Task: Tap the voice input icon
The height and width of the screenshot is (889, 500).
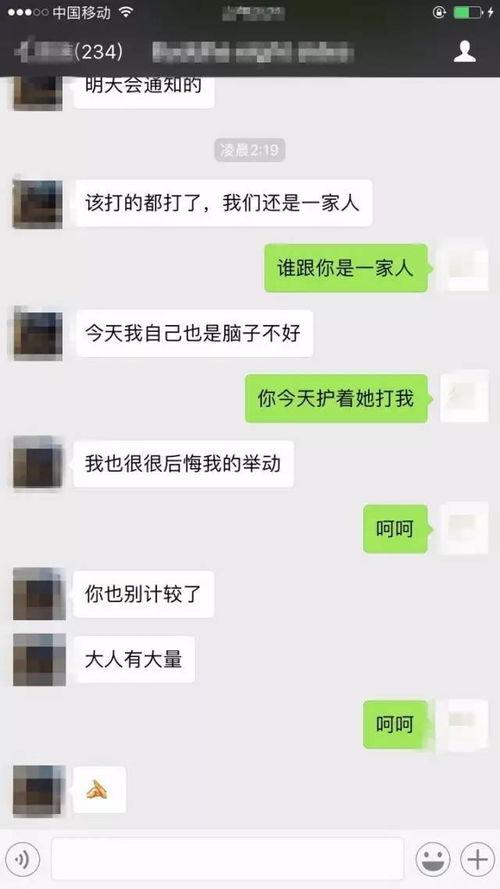Action: pyautogui.click(x=22, y=860)
